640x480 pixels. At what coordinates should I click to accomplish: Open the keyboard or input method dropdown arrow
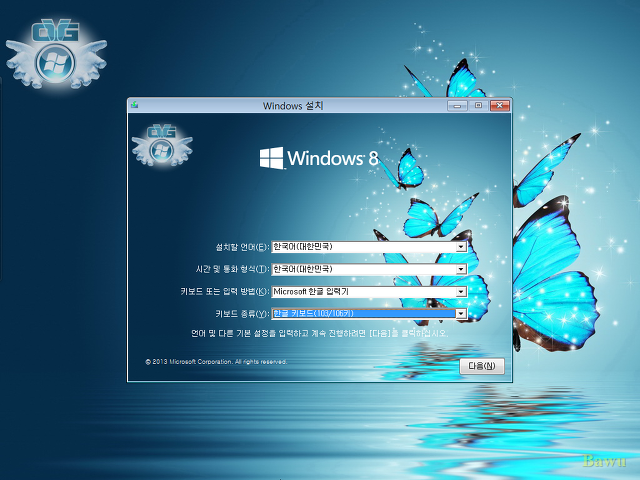click(x=461, y=292)
